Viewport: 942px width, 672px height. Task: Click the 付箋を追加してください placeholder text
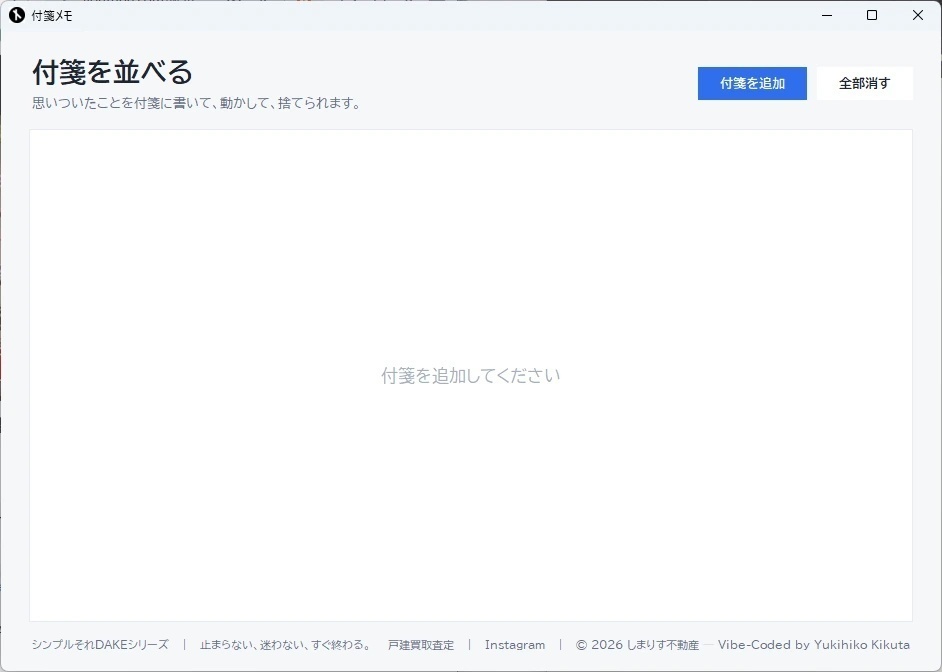tap(470, 376)
